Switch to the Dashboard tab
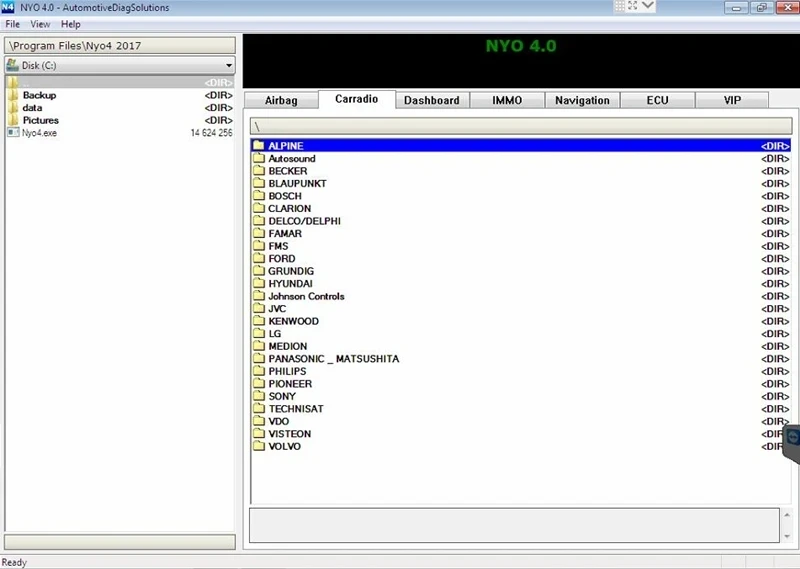Viewport: 800px width, 569px height. [x=432, y=100]
